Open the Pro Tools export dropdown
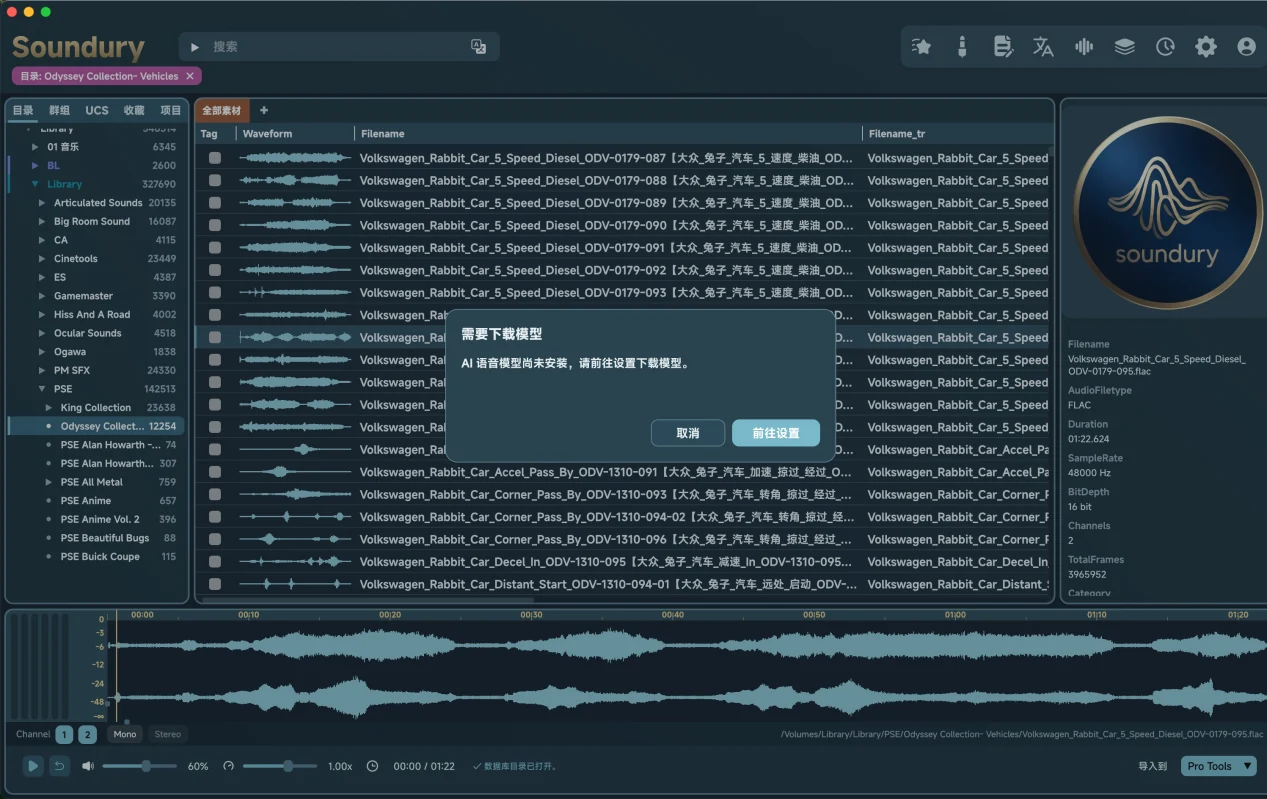The height and width of the screenshot is (799, 1267). point(1218,766)
